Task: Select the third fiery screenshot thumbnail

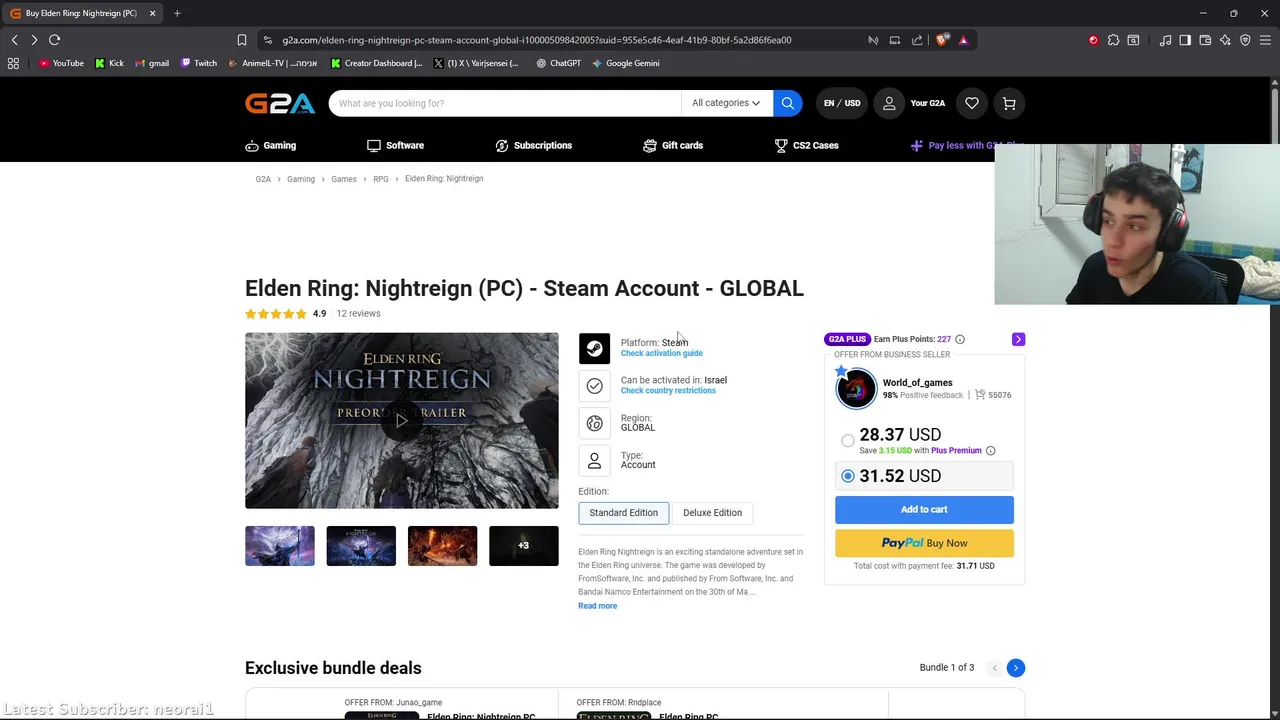Action: point(442,546)
